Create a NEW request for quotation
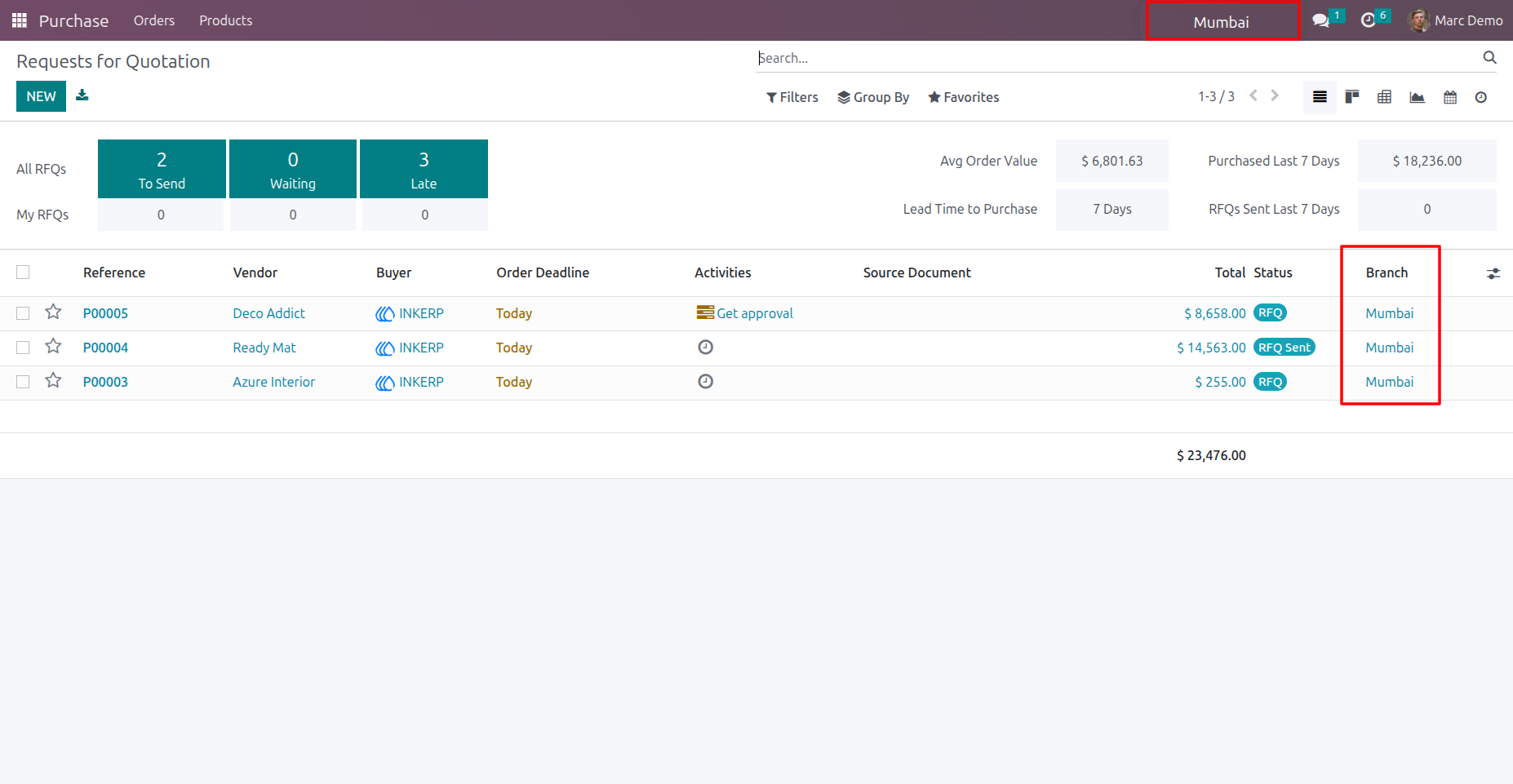 pos(41,96)
